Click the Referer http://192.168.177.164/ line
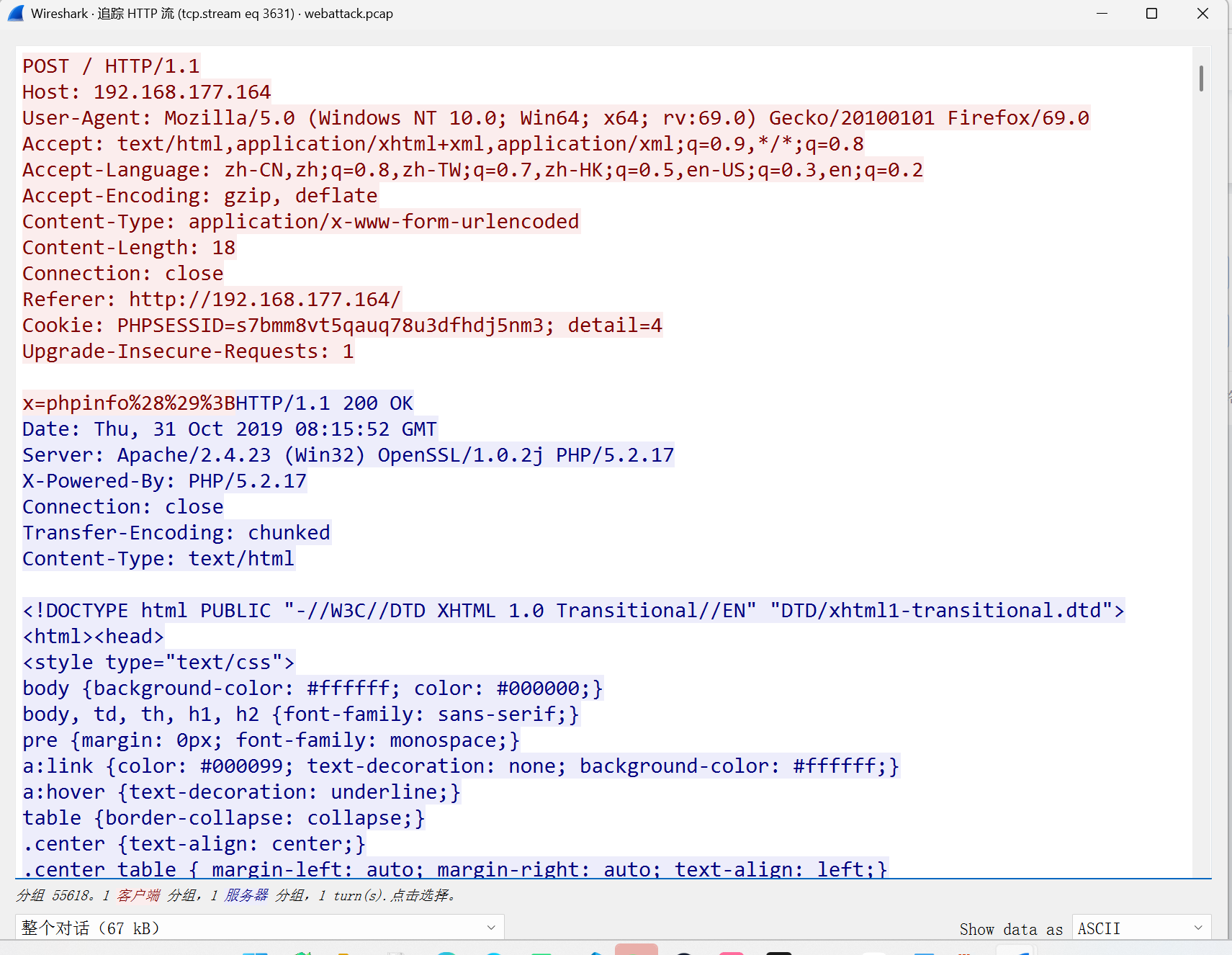 pos(212,300)
